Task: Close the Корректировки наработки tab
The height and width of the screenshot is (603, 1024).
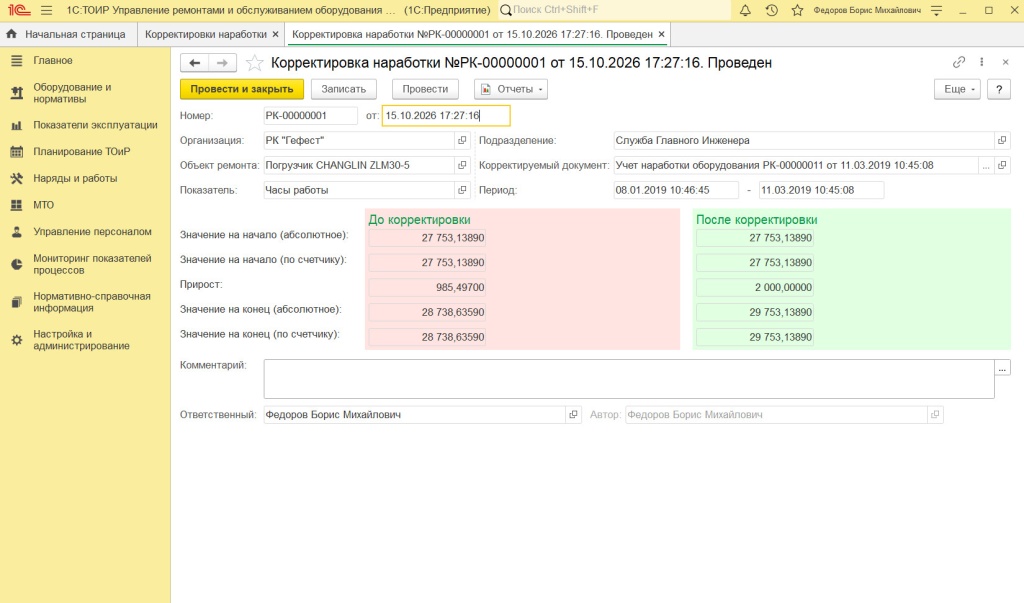Action: (275, 34)
